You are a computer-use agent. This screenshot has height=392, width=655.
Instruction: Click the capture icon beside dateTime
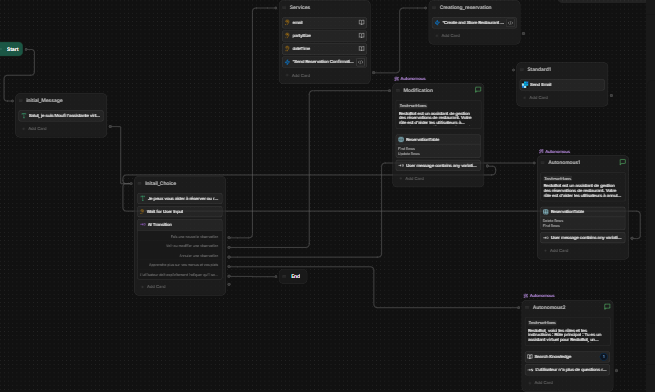[x=287, y=48]
